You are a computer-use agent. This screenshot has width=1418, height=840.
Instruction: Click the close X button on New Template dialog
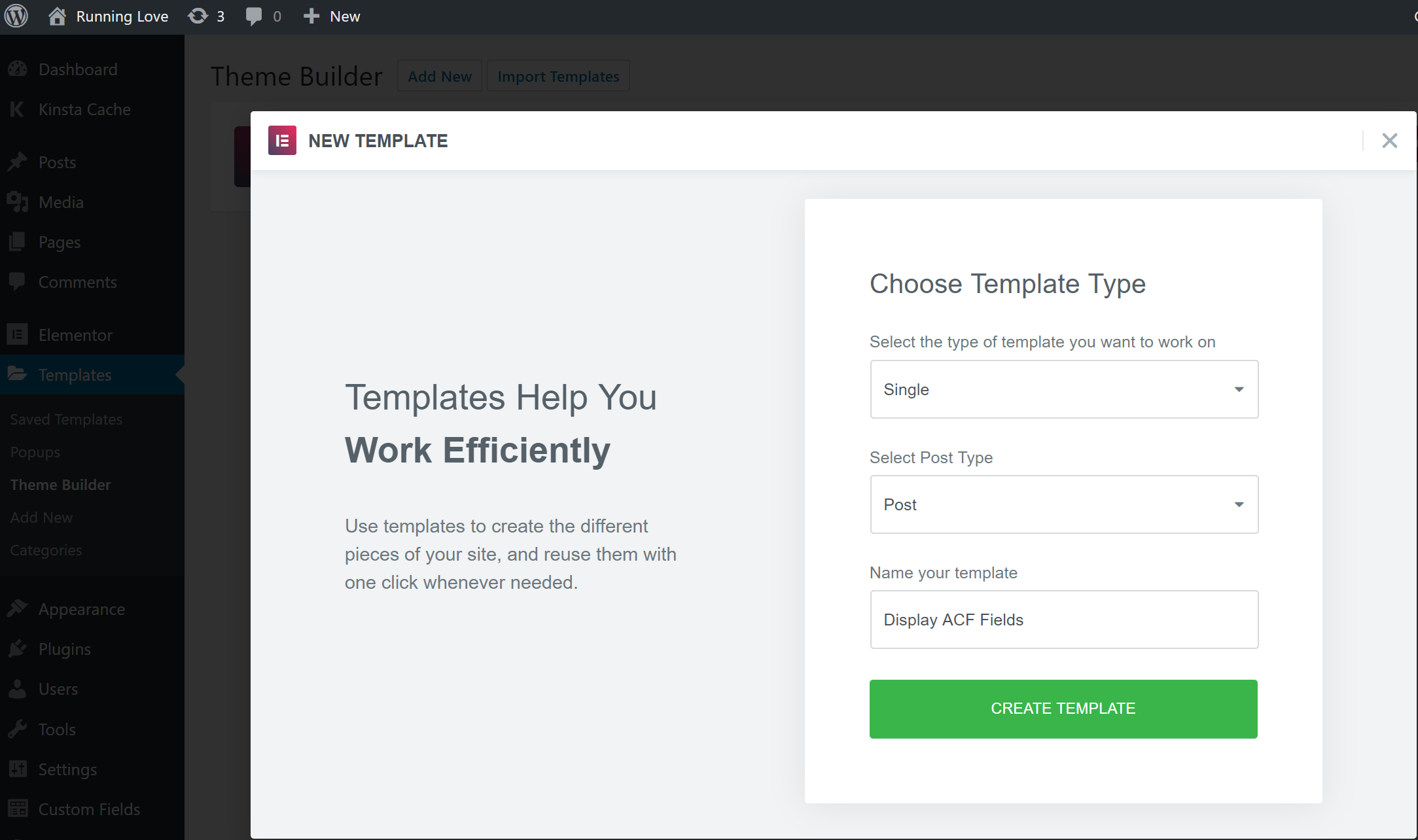click(x=1390, y=140)
